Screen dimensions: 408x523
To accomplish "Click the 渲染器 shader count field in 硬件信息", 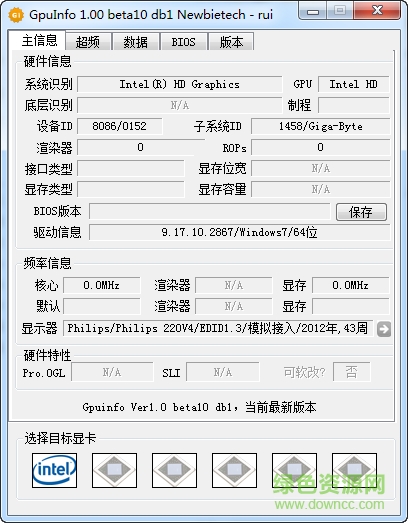I will click(140, 147).
